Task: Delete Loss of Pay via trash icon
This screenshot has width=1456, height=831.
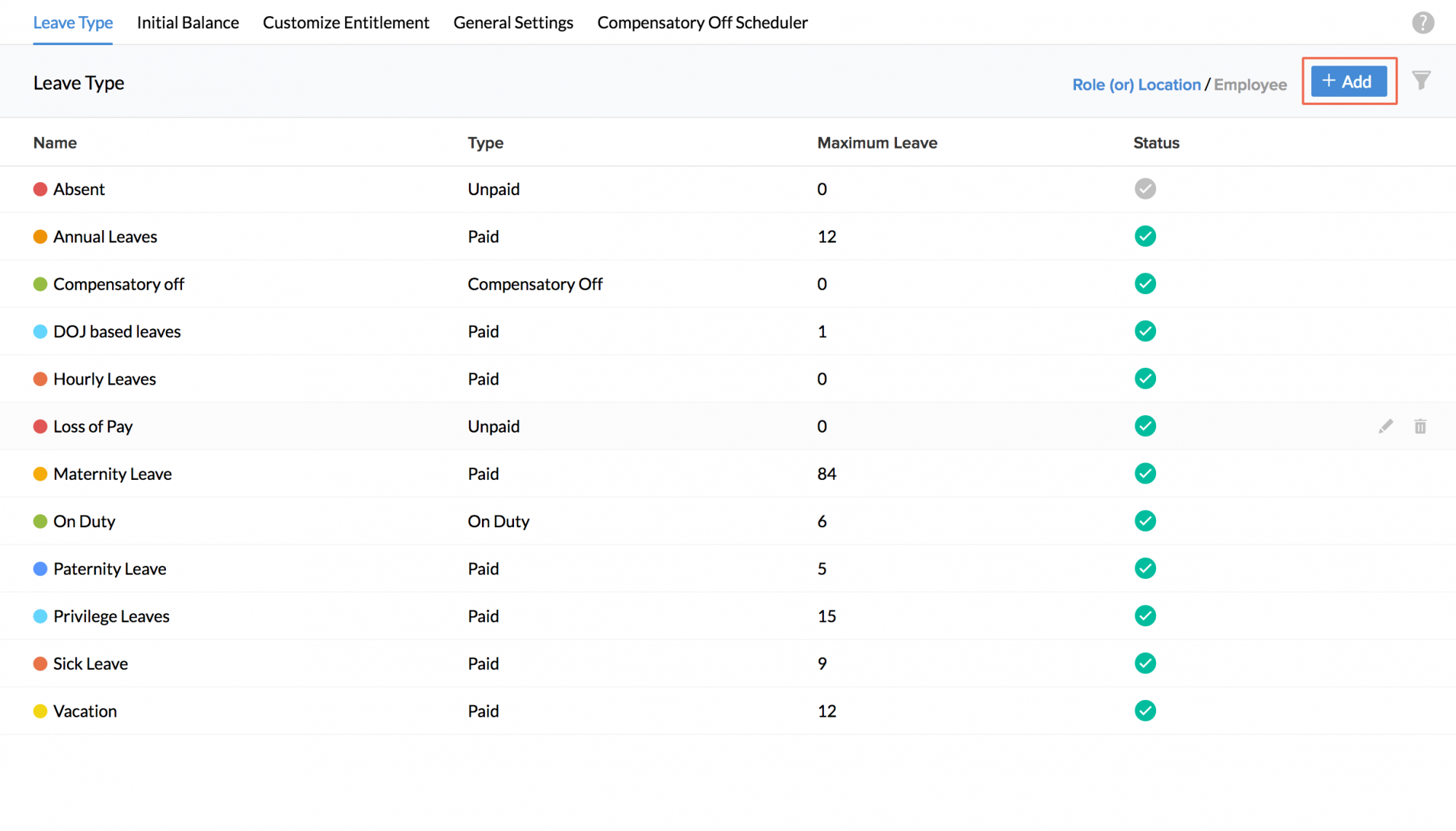Action: click(x=1420, y=427)
